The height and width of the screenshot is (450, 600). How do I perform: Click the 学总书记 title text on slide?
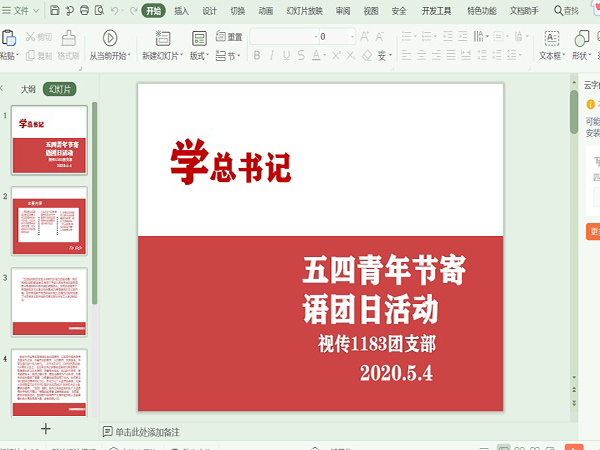click(231, 162)
